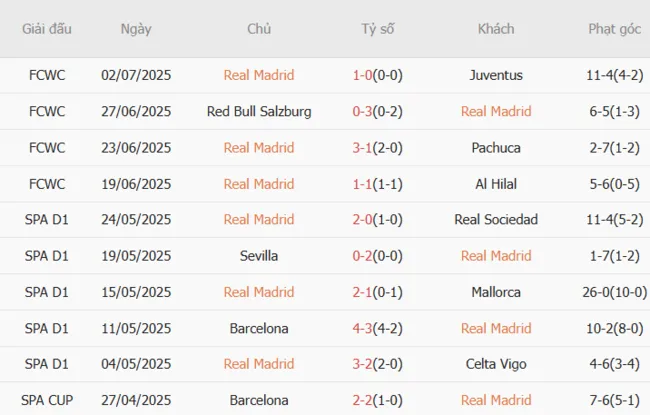This screenshot has width=650, height=415.
Task: Click the "Phạt góc" column header
Action: point(615,29)
